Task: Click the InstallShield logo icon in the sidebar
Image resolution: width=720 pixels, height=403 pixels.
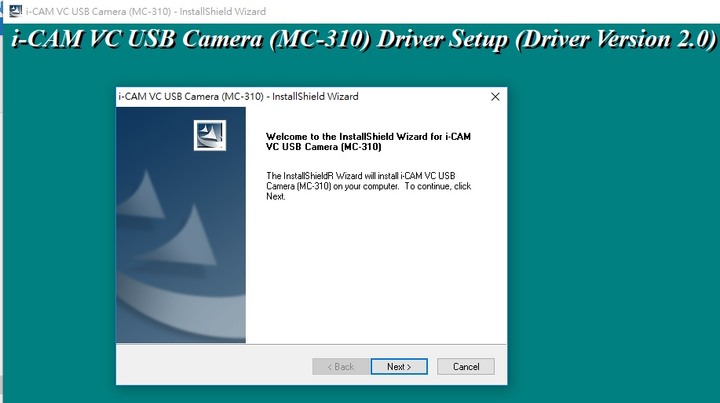Action: [210, 135]
